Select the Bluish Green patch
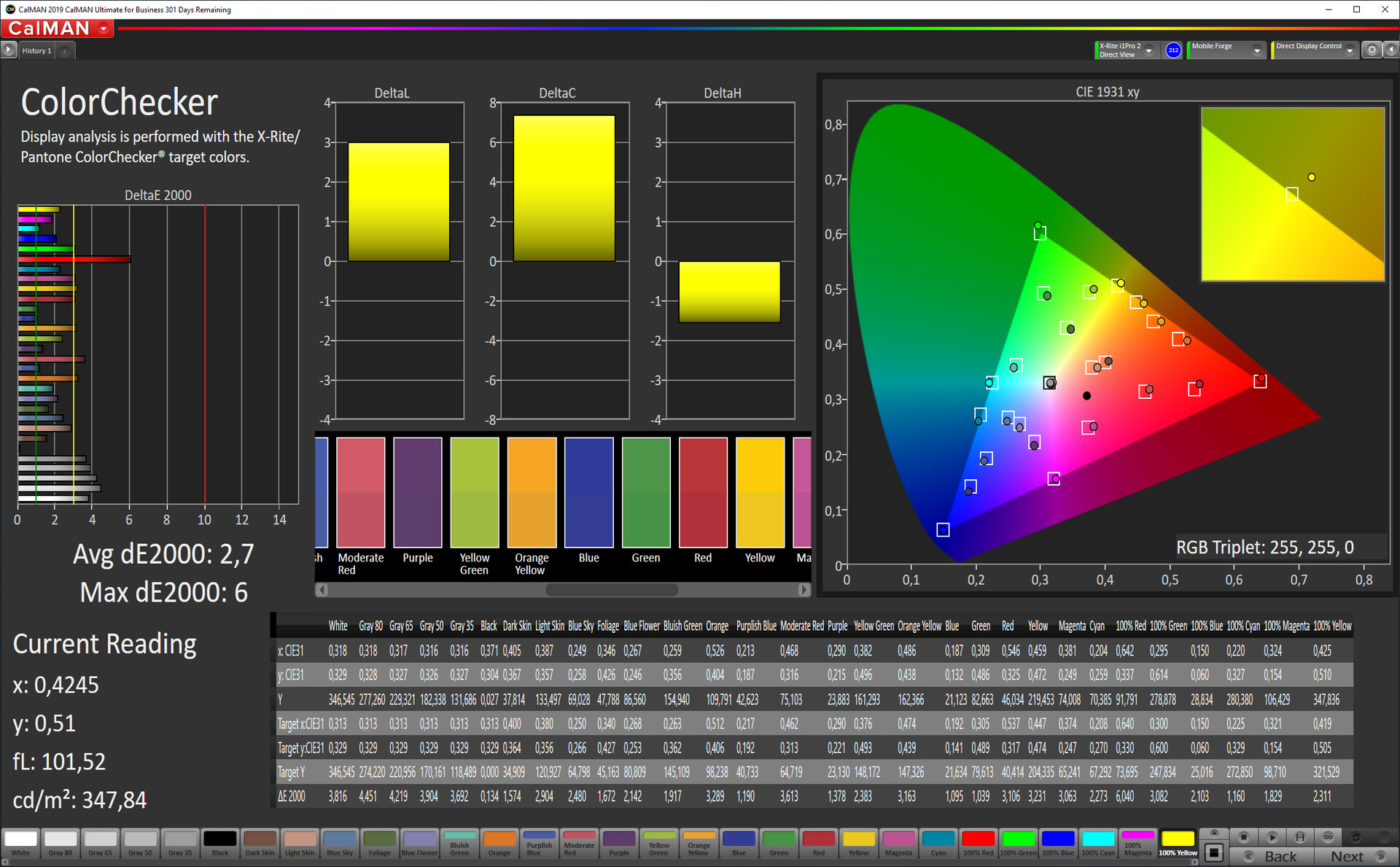The image size is (1400, 867). click(459, 843)
